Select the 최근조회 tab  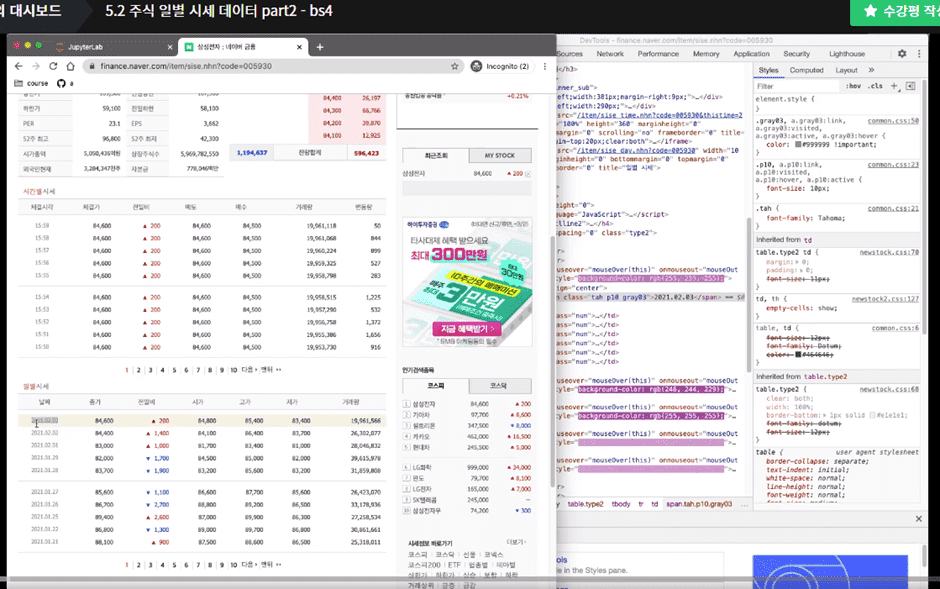pyautogui.click(x=436, y=155)
